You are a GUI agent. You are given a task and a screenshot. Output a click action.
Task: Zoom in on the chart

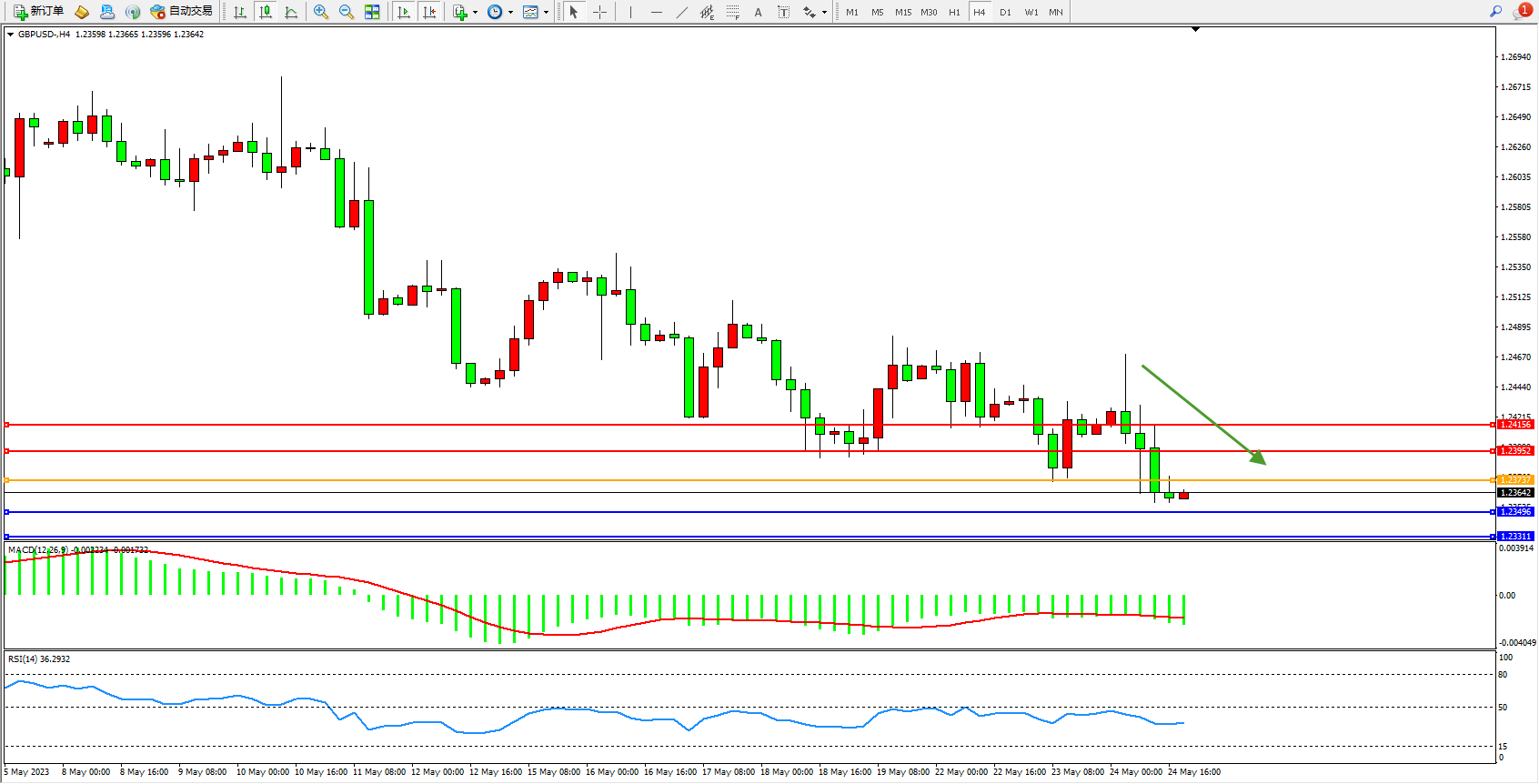pos(321,12)
